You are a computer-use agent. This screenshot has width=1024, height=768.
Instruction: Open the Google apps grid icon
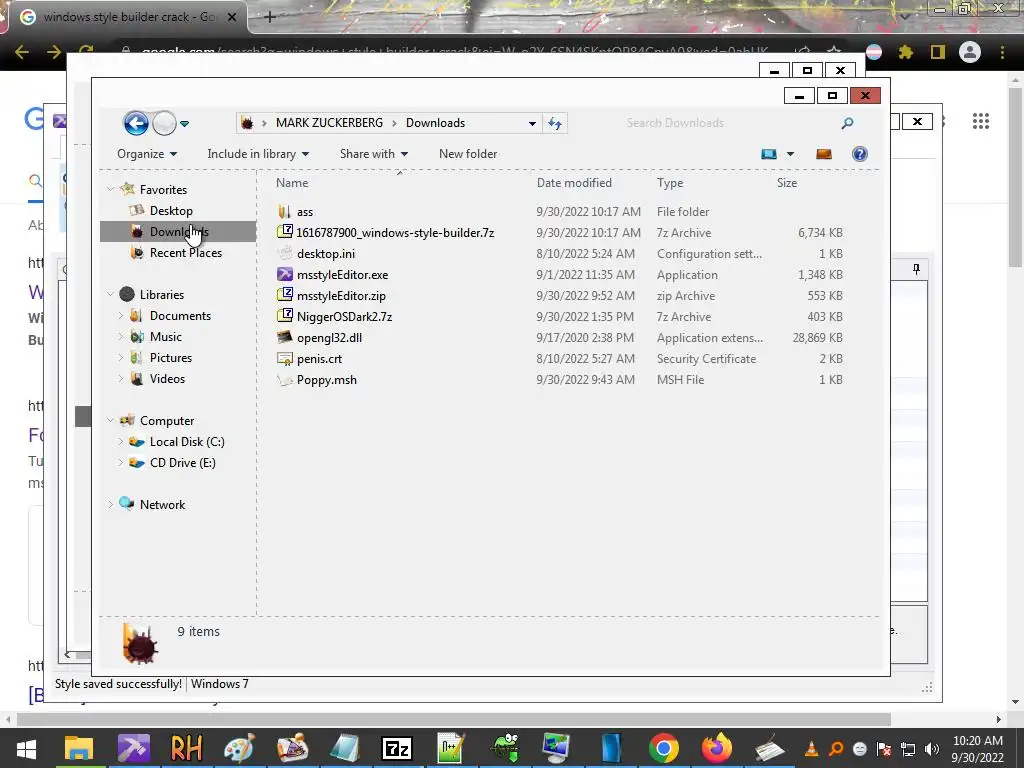point(981,121)
